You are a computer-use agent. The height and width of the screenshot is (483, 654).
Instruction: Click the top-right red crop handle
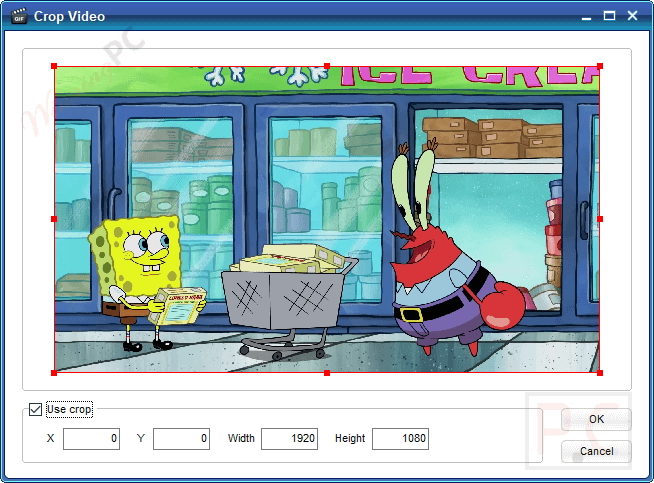[600, 66]
